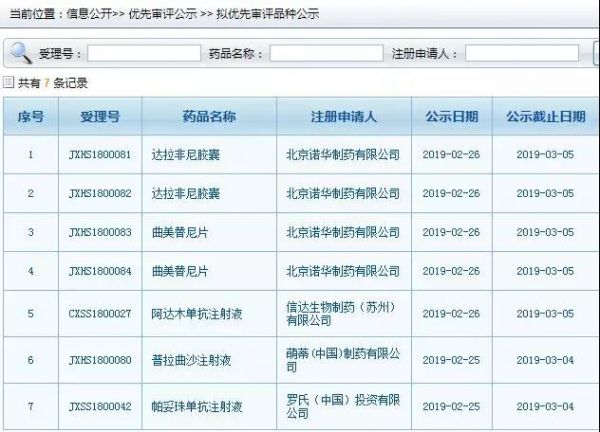Viewport: 600px width, 432px height.
Task: Go to 优先审评公示 breadcrumb link
Action: pyautogui.click(x=163, y=15)
